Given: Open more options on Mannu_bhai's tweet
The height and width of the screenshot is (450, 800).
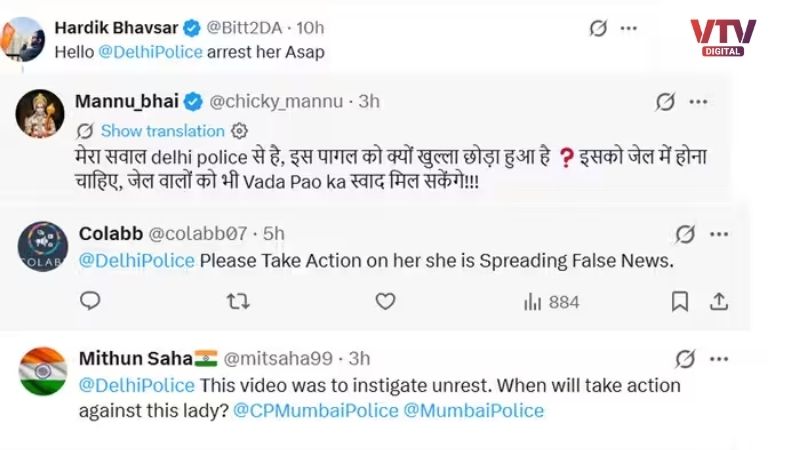Looking at the screenshot, I should click(x=698, y=102).
